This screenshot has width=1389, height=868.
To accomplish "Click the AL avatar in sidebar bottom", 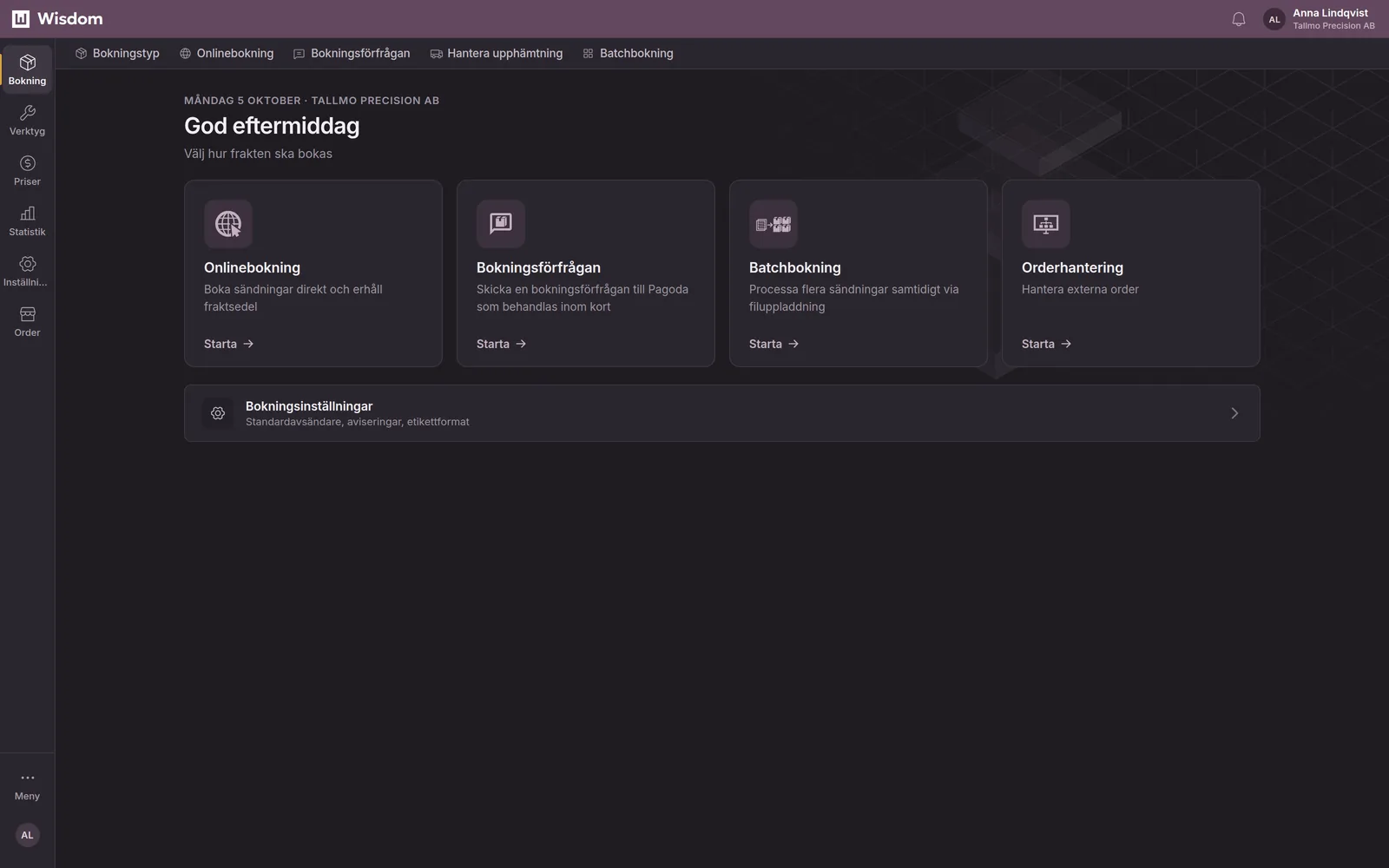I will pos(27,835).
